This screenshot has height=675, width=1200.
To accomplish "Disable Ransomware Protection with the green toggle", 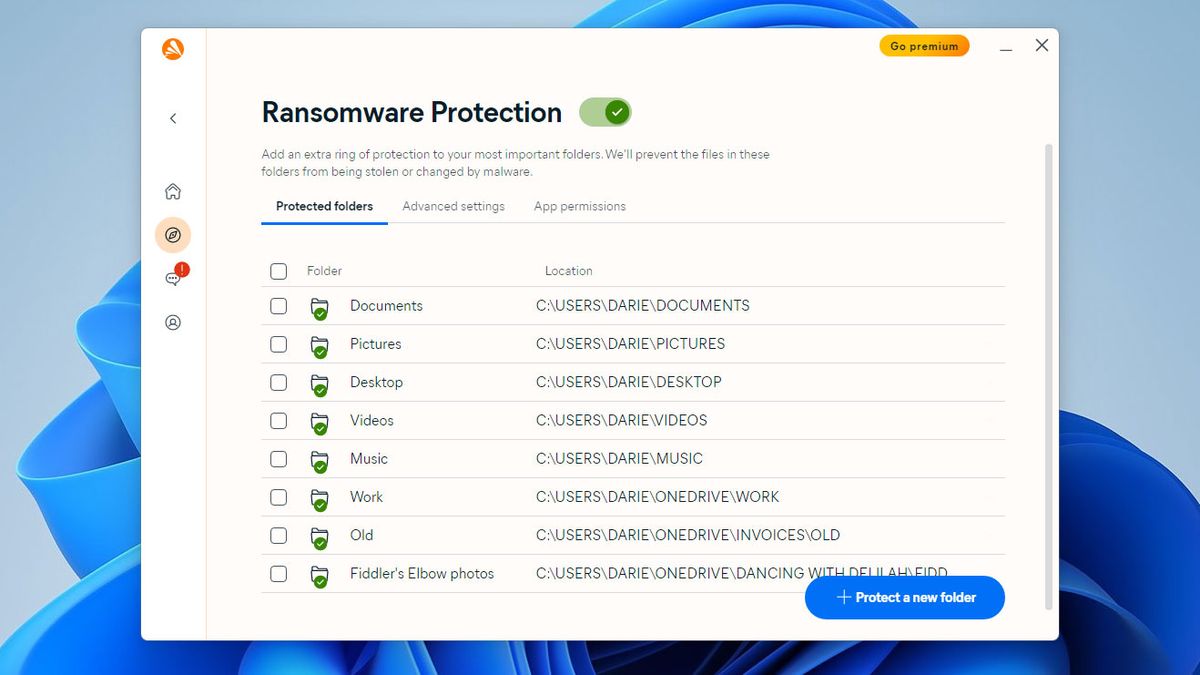I will pos(605,113).
